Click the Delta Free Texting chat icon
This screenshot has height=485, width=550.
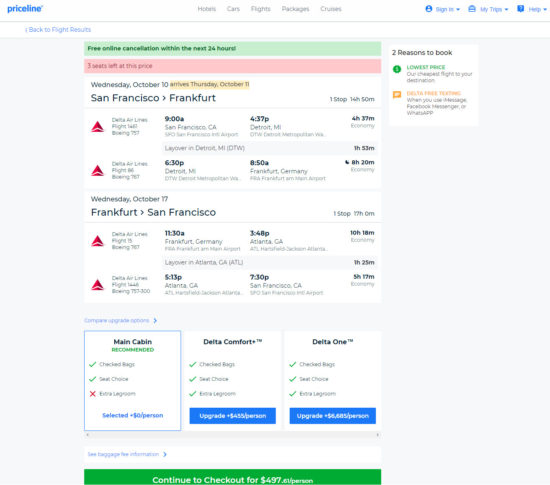[x=397, y=95]
